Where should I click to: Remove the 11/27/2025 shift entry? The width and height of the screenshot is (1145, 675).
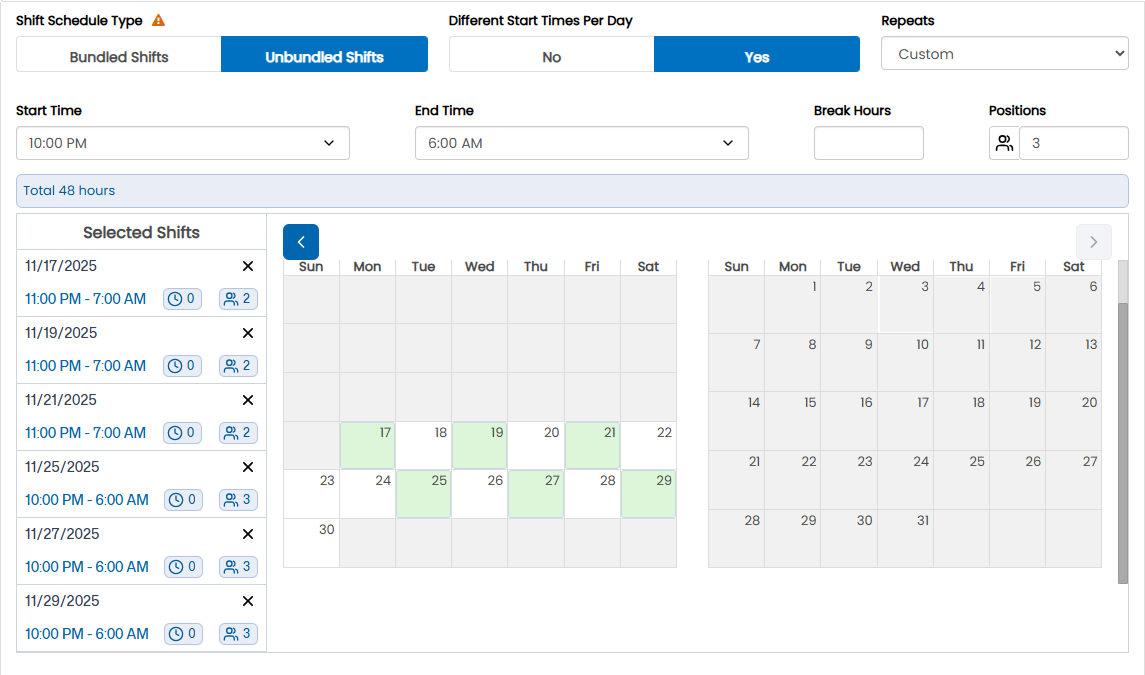(248, 534)
